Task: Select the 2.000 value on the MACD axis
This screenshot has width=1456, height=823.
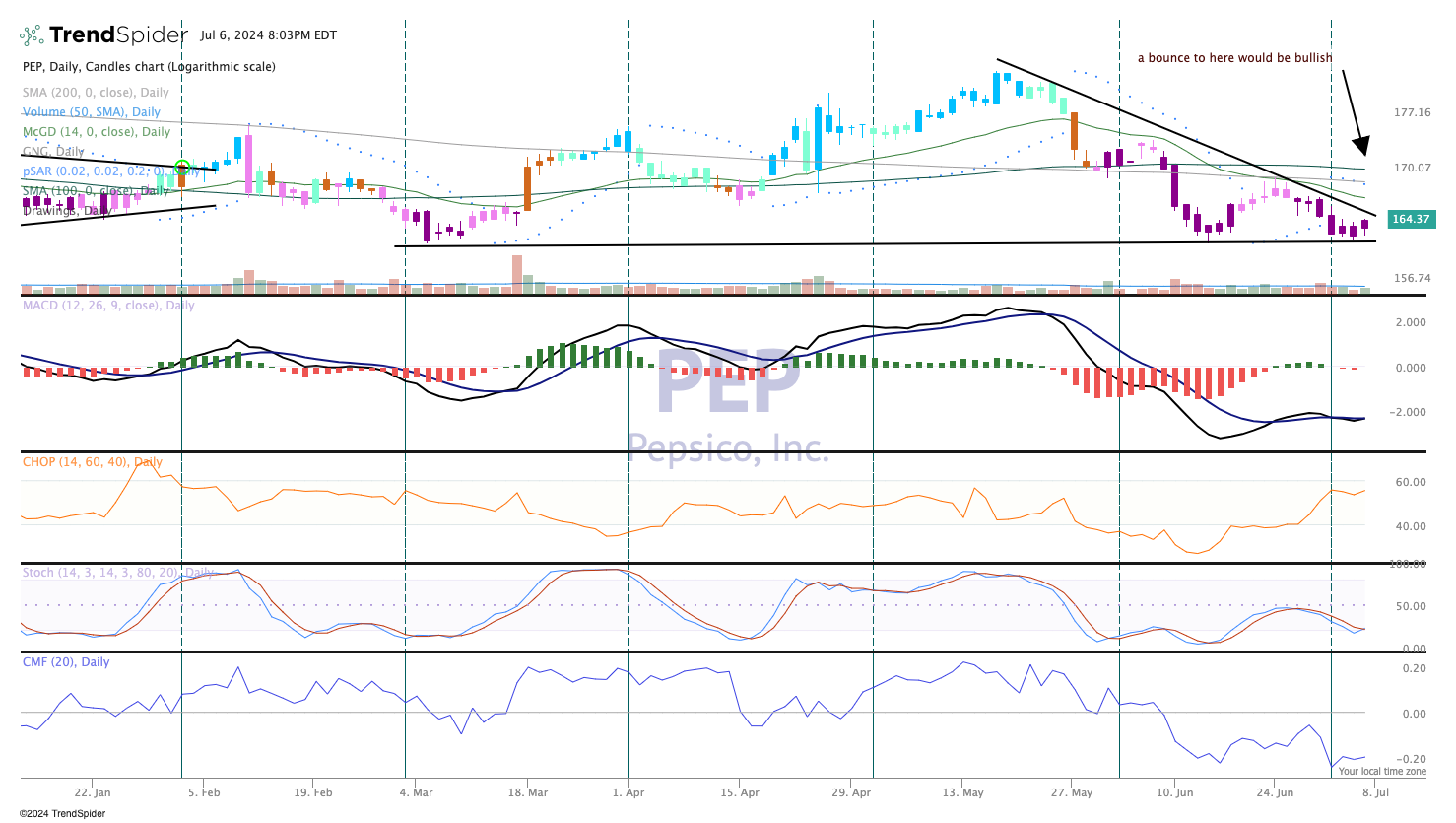Action: [1411, 322]
